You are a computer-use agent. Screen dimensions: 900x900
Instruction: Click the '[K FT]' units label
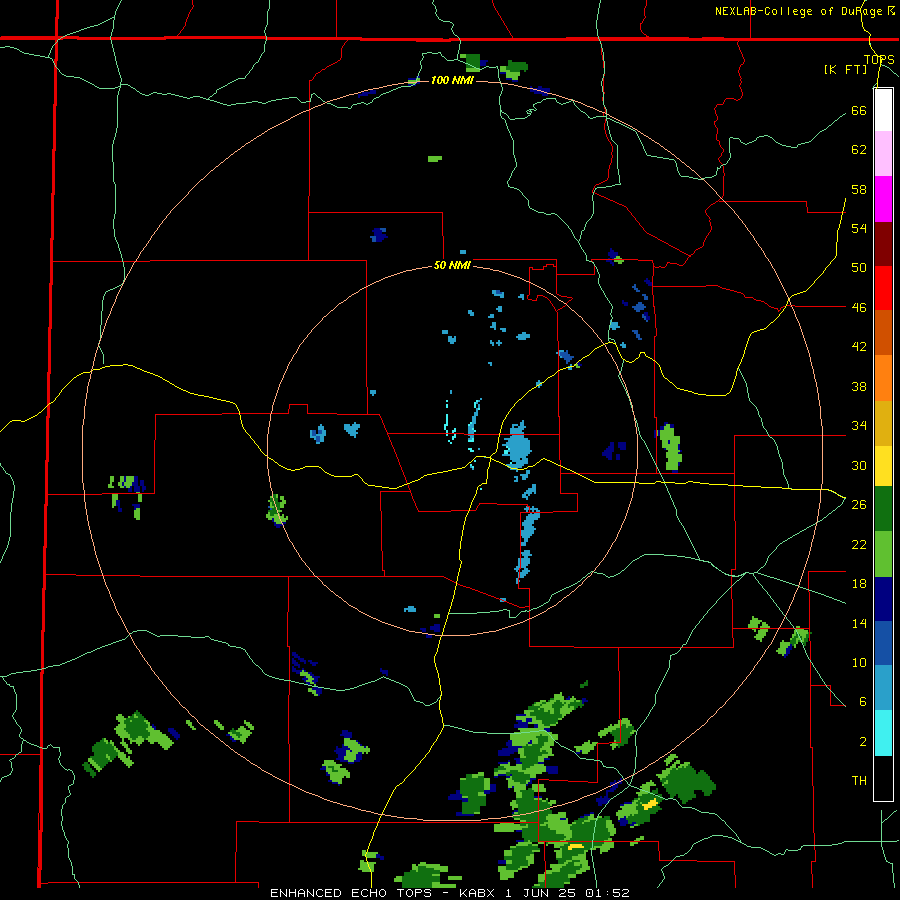(845, 69)
